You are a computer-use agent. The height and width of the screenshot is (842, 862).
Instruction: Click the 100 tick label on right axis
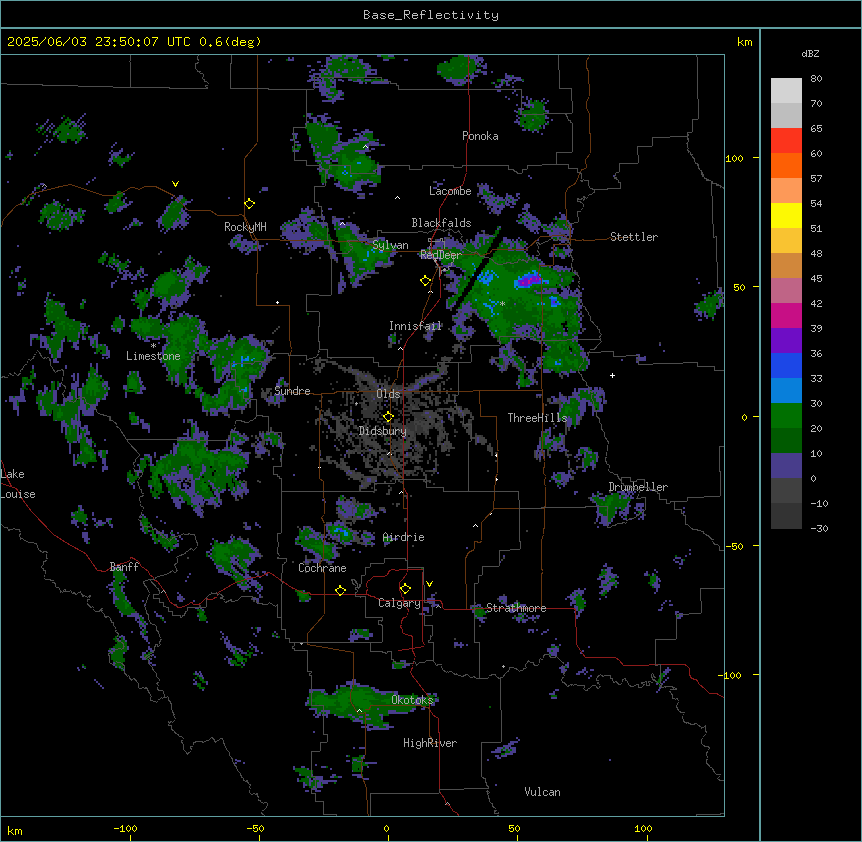(734, 158)
